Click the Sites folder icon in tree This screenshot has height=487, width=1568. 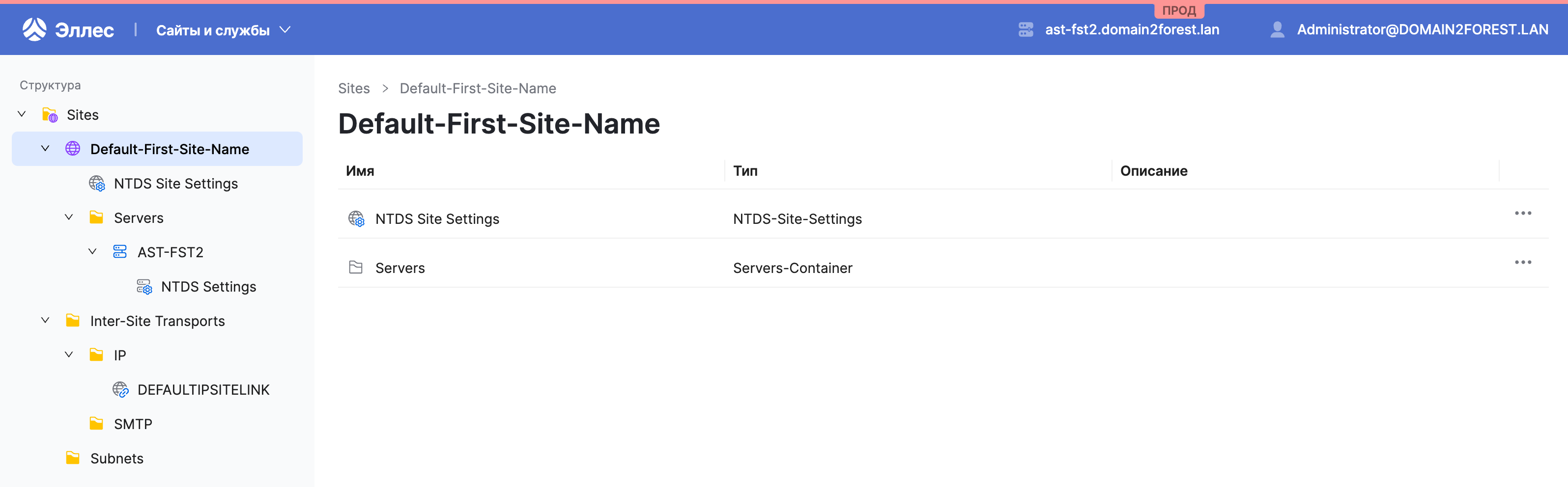50,114
